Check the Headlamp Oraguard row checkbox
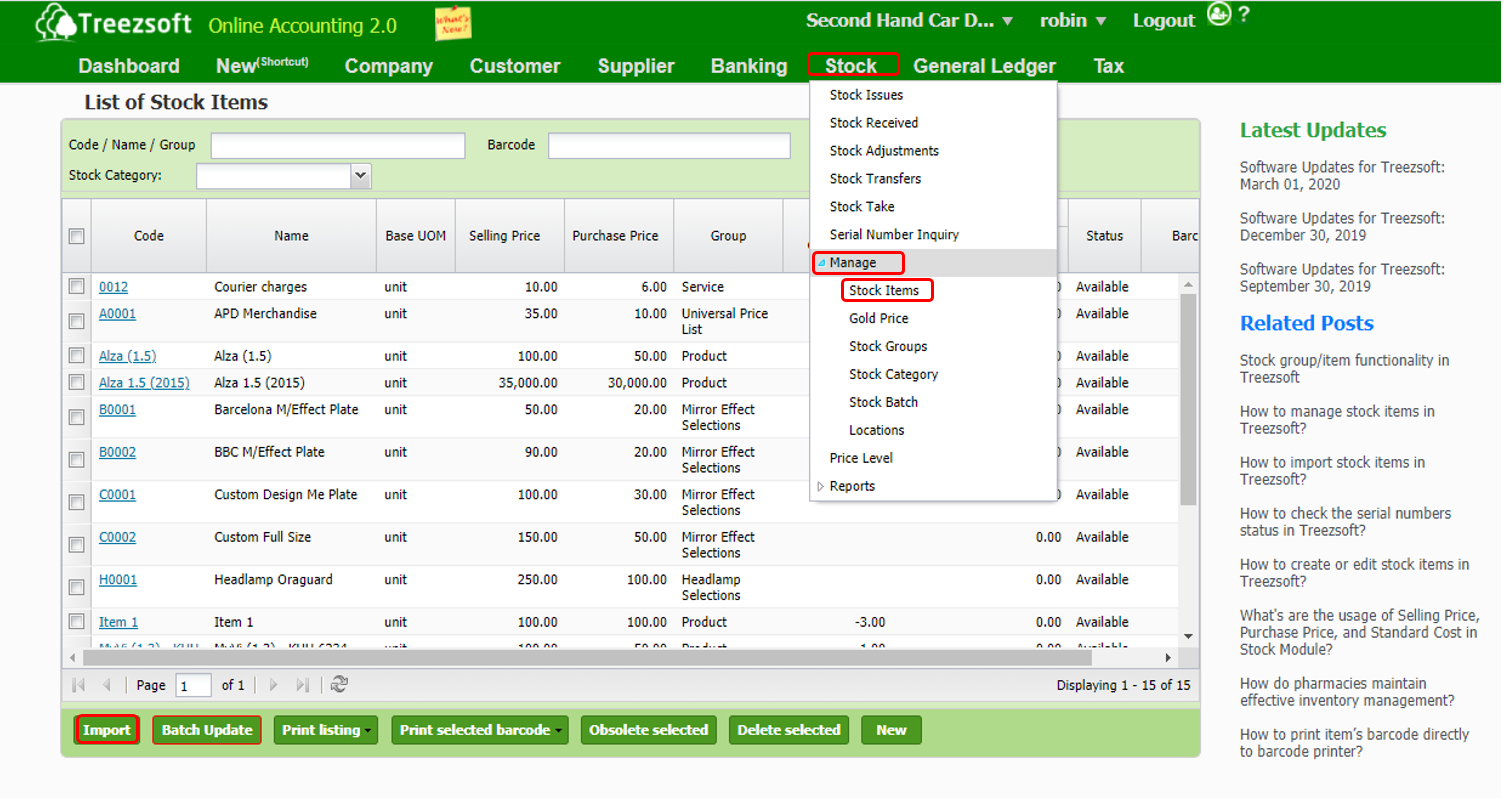 click(76, 587)
